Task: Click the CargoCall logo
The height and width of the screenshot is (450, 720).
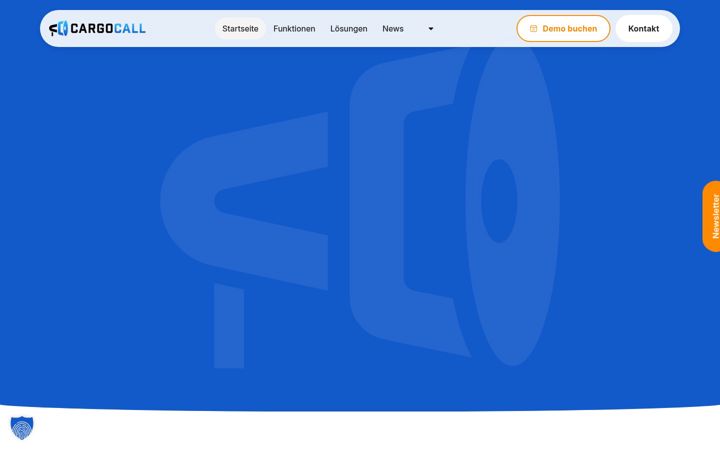Action: (x=97, y=28)
